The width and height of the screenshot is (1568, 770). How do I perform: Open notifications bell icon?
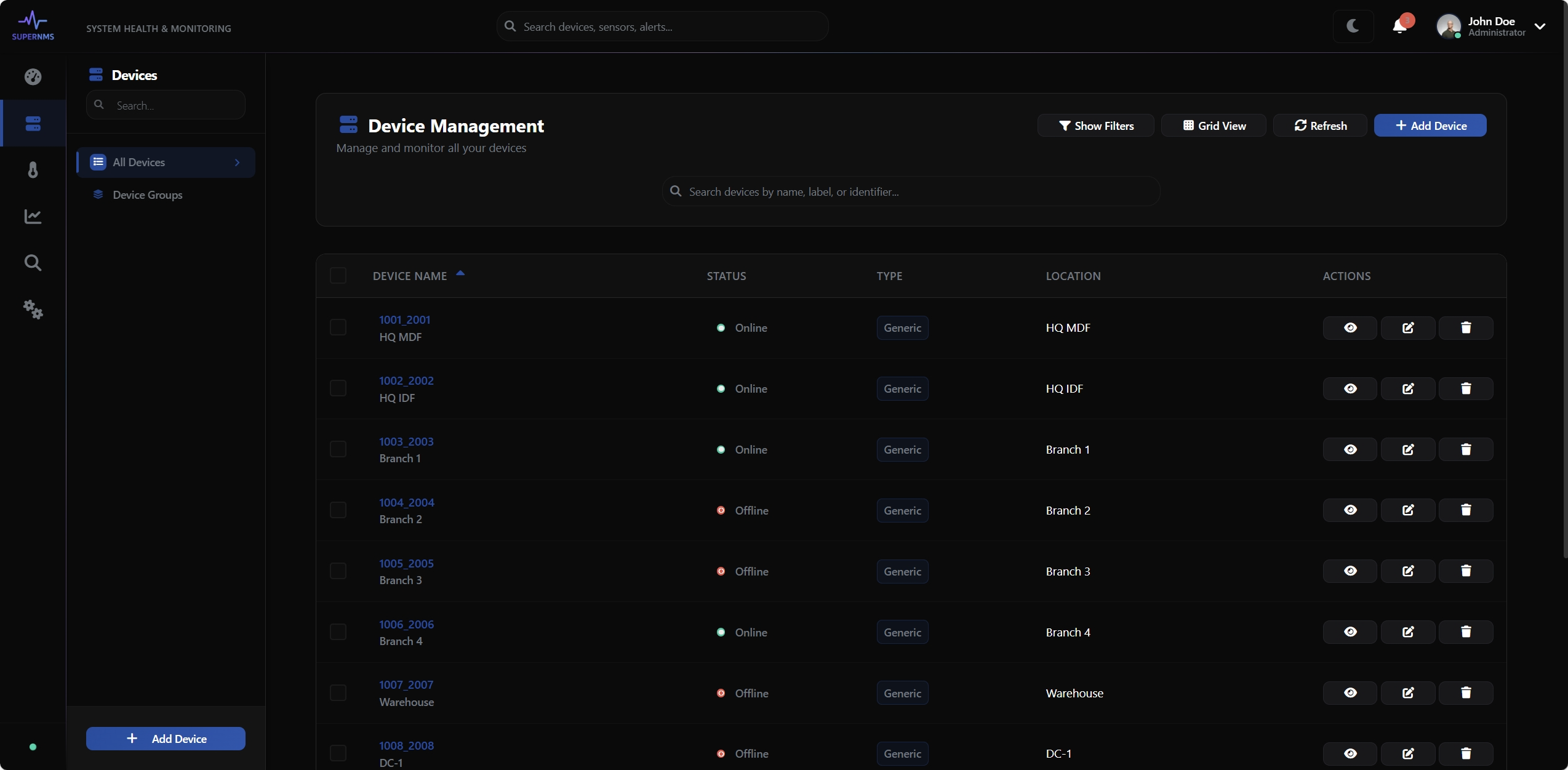click(1399, 26)
